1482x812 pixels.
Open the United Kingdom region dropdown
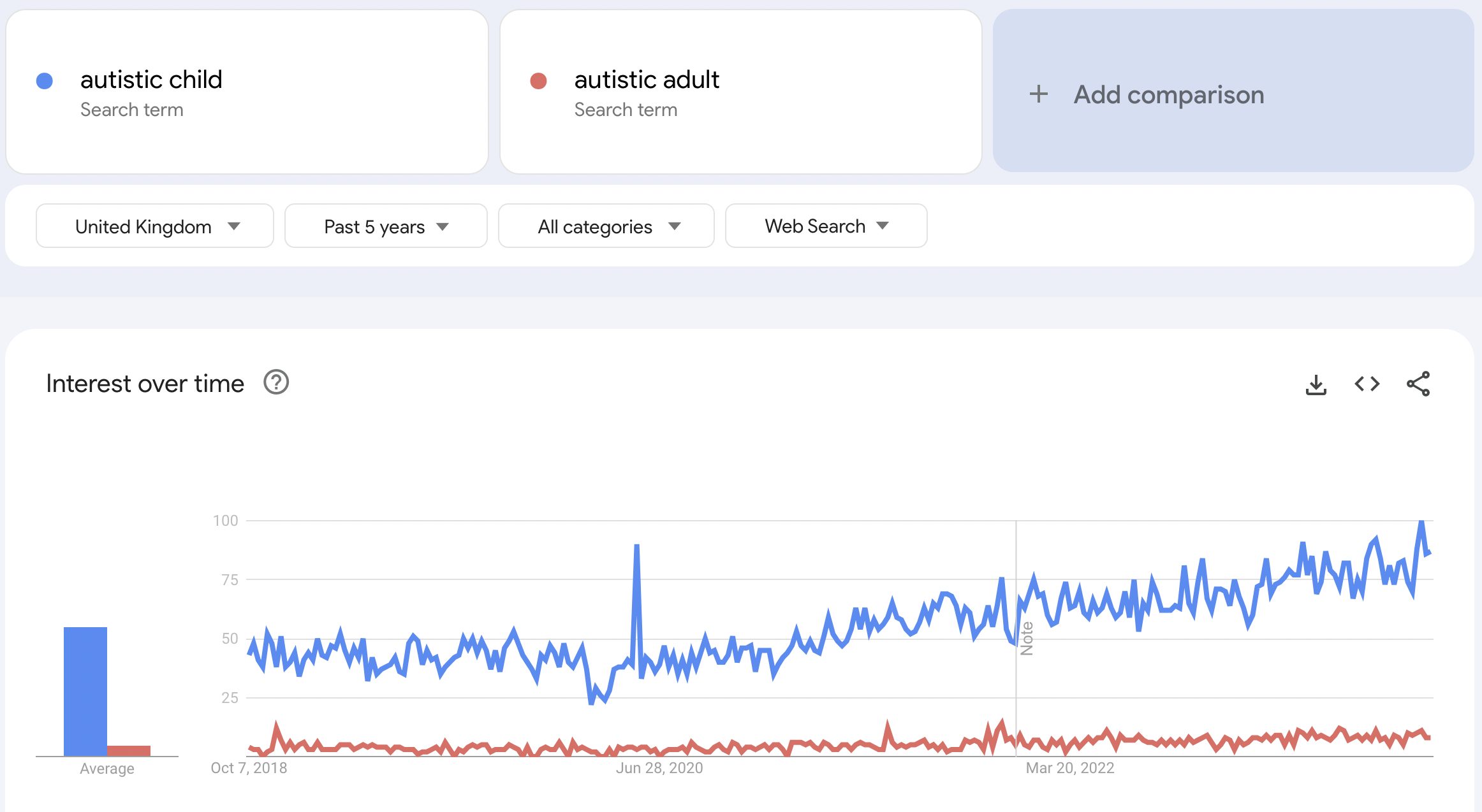pos(155,226)
